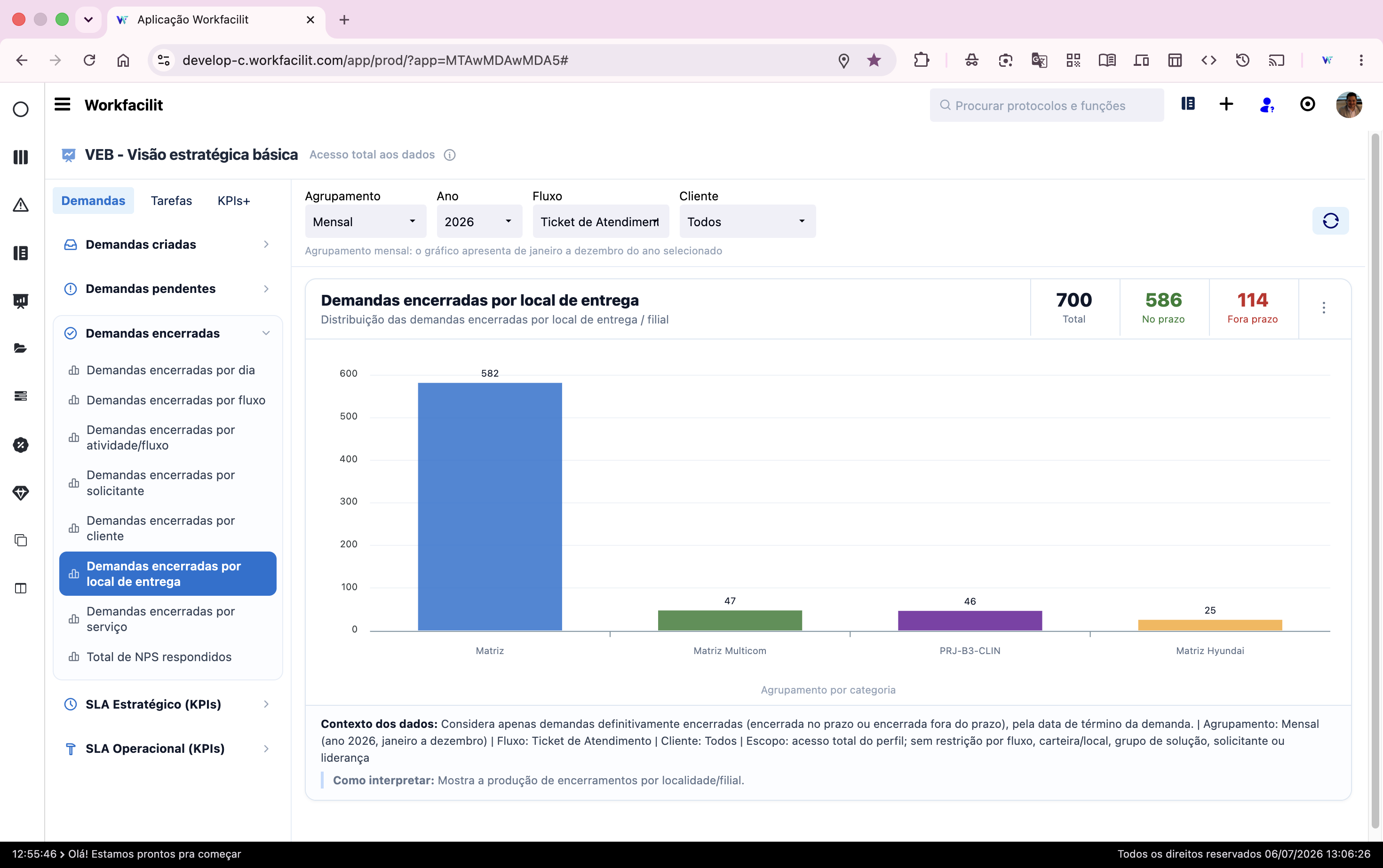The width and height of the screenshot is (1383, 868).
Task: Switch to the KPIs+ tab
Action: (x=234, y=201)
